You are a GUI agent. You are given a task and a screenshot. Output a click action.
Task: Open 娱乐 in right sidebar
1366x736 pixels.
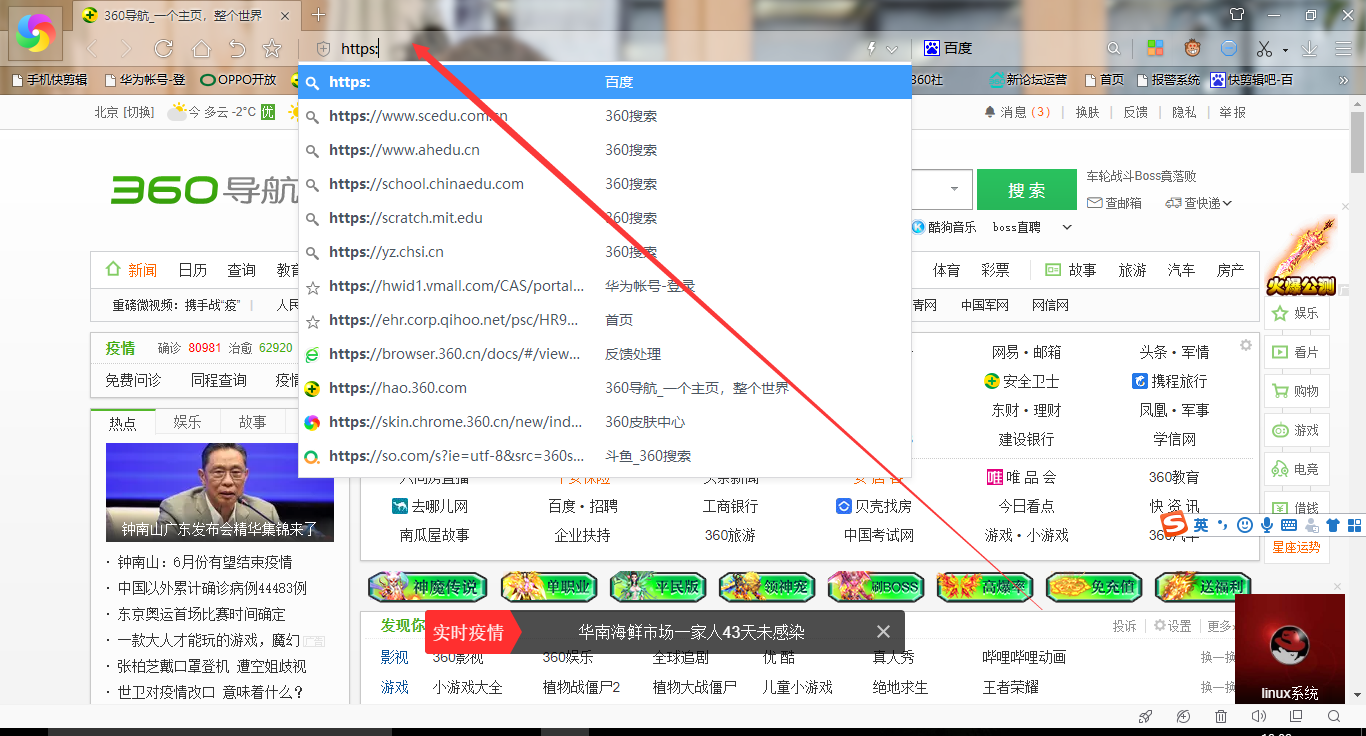tap(1295, 313)
